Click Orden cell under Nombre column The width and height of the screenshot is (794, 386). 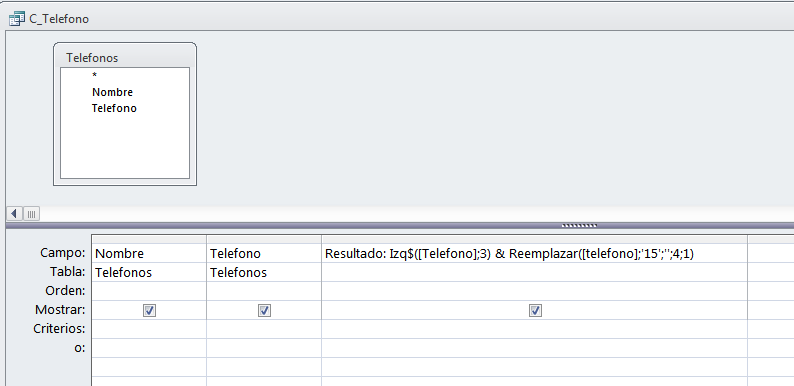(149, 291)
